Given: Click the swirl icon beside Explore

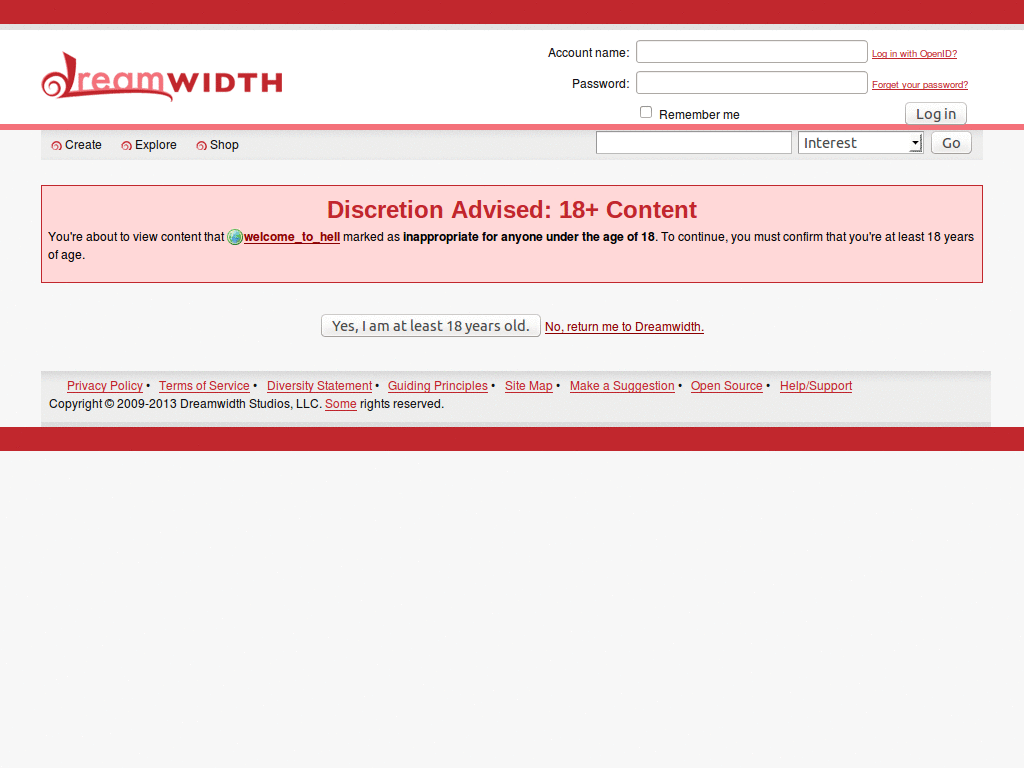Looking at the screenshot, I should pyautogui.click(x=127, y=146).
